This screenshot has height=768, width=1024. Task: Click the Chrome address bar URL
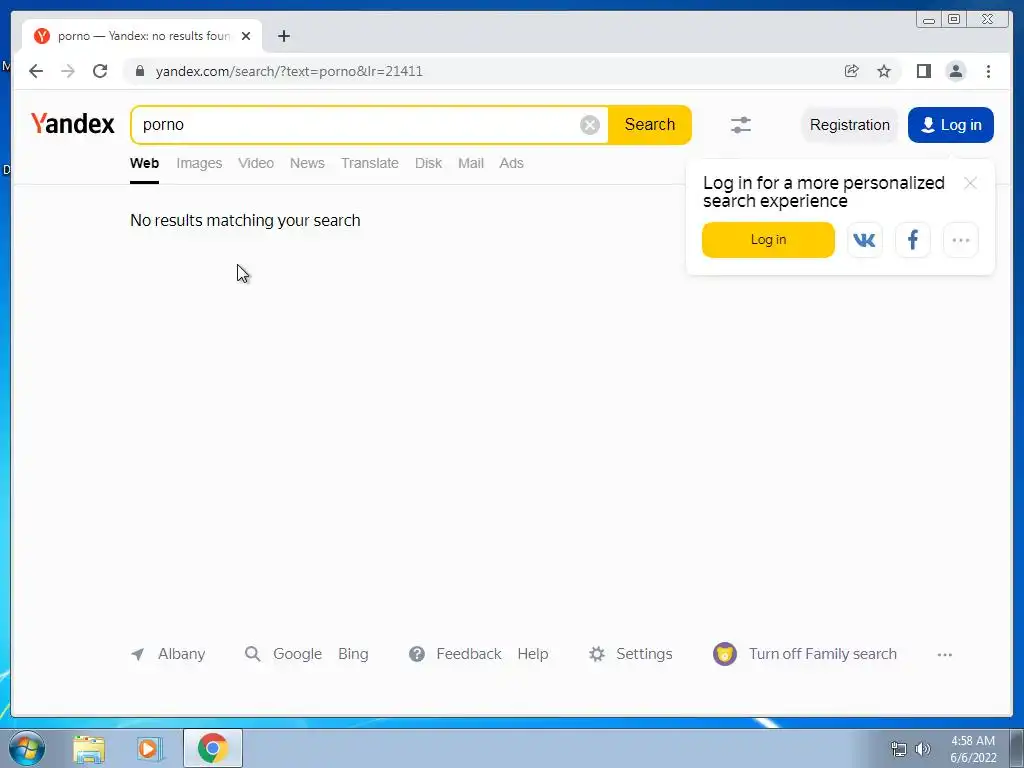(289, 71)
